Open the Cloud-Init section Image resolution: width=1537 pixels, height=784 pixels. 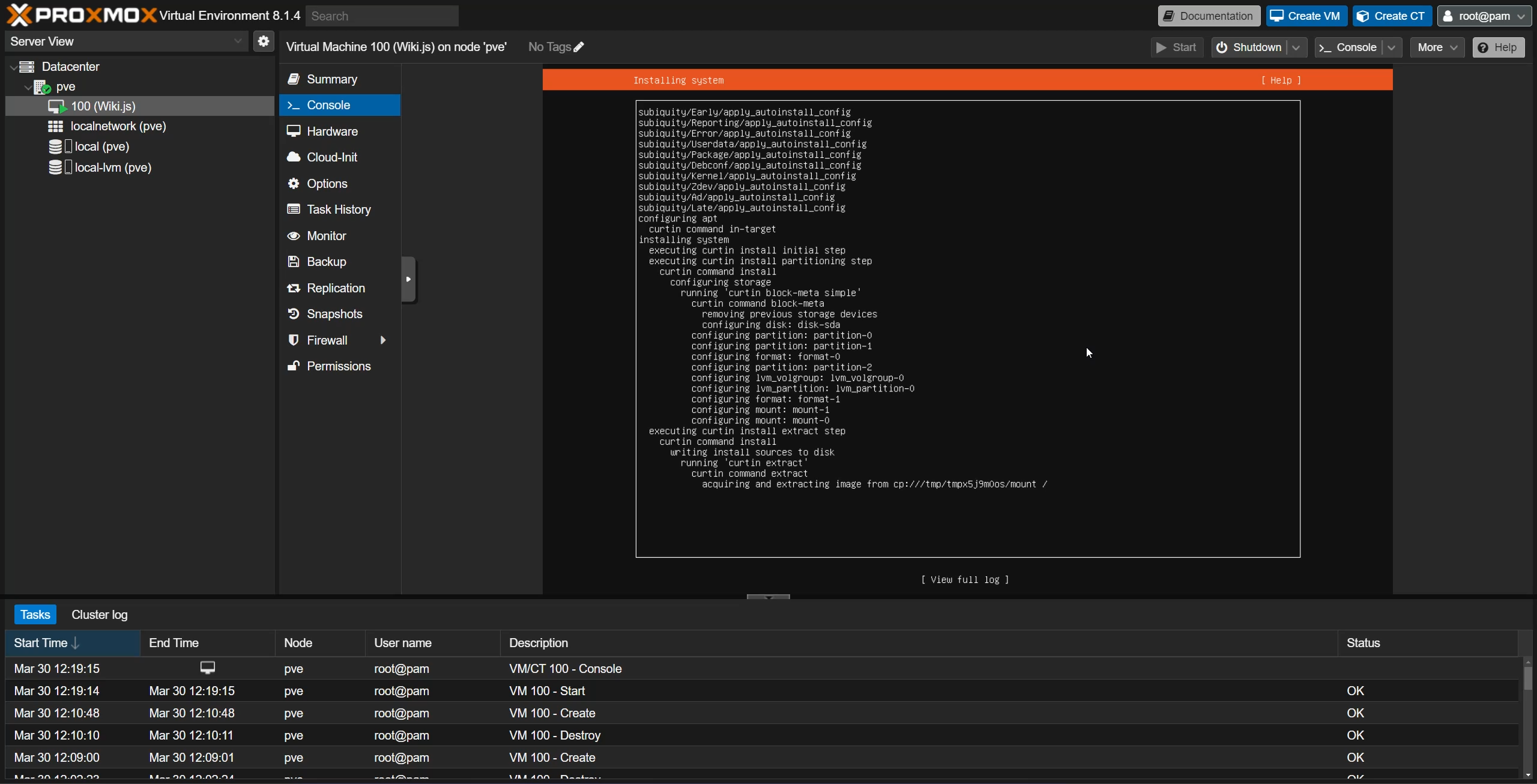(331, 157)
